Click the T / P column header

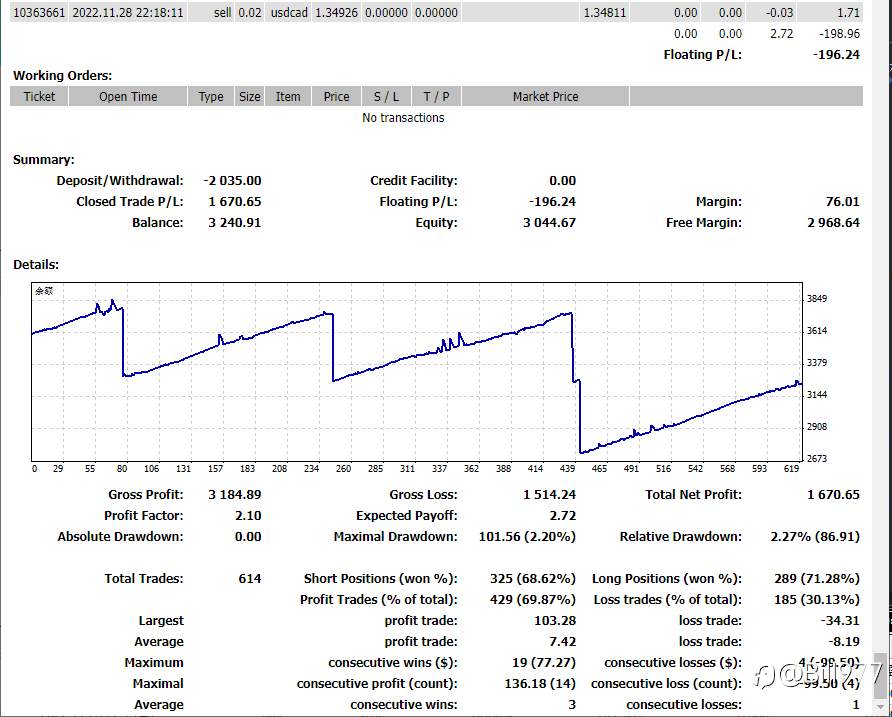pos(436,96)
